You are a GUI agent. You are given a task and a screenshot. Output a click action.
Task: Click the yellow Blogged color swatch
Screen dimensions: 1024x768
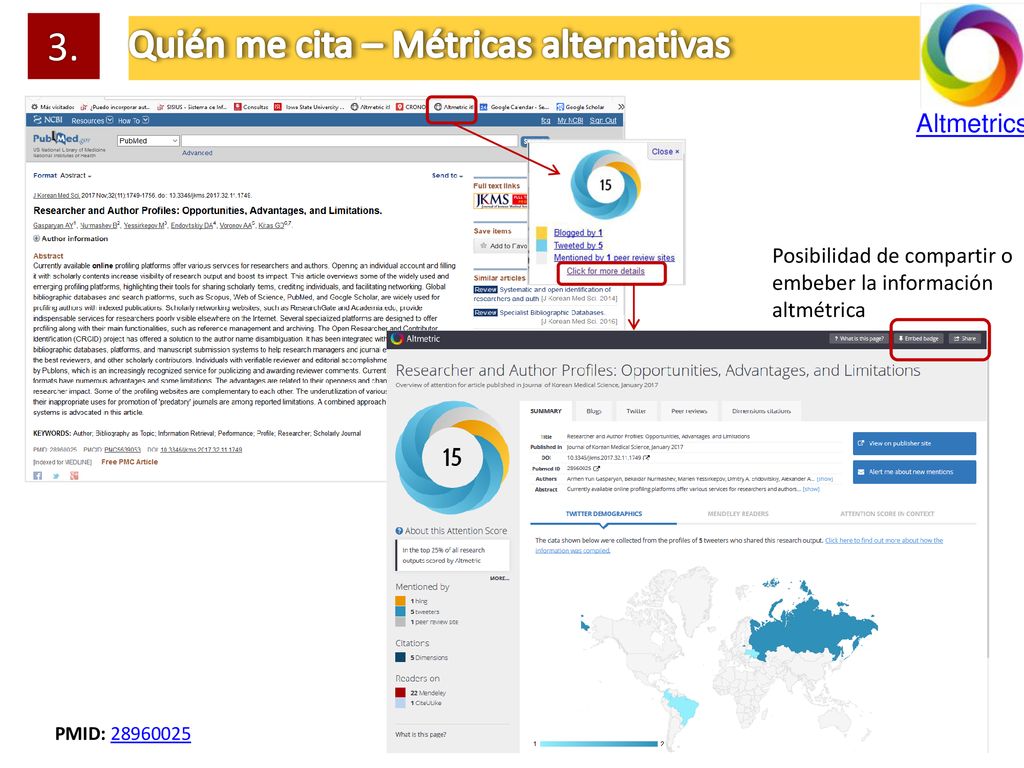pos(541,232)
